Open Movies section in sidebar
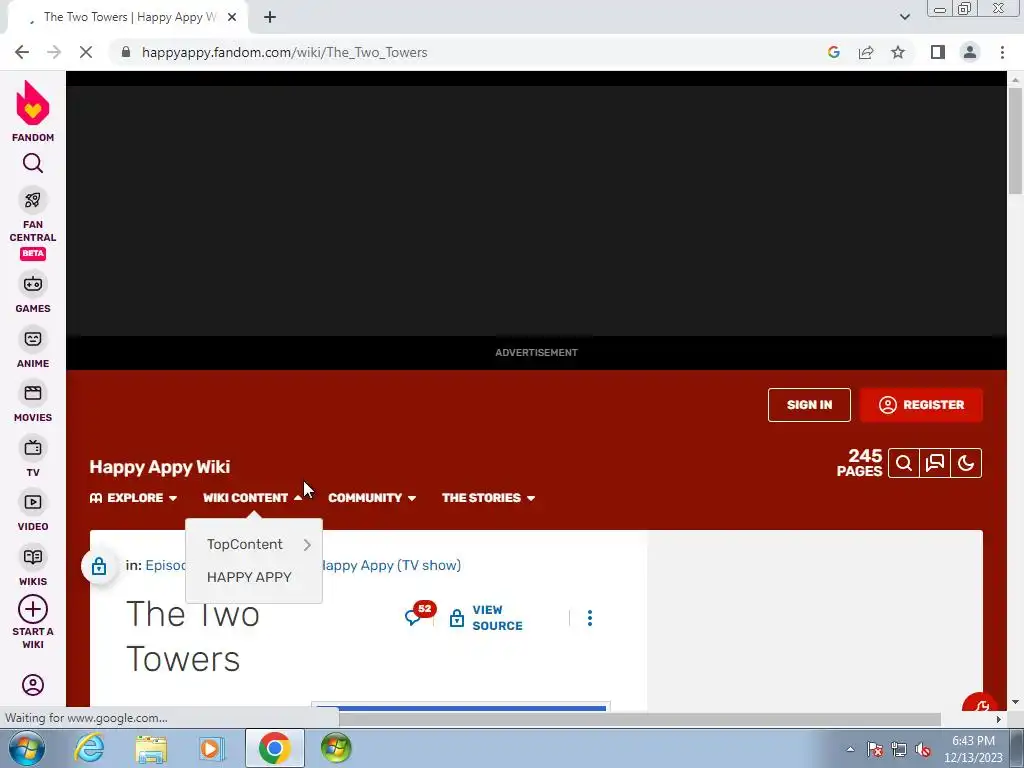This screenshot has height=768, width=1024. click(33, 402)
